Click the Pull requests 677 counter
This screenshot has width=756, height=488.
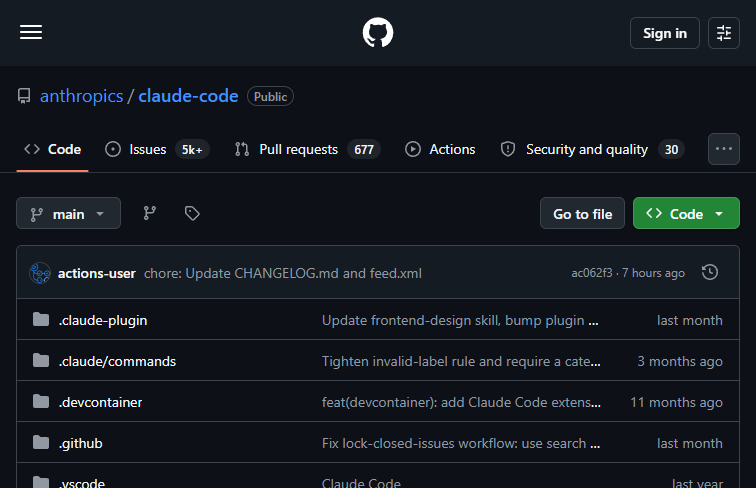pyautogui.click(x=364, y=149)
